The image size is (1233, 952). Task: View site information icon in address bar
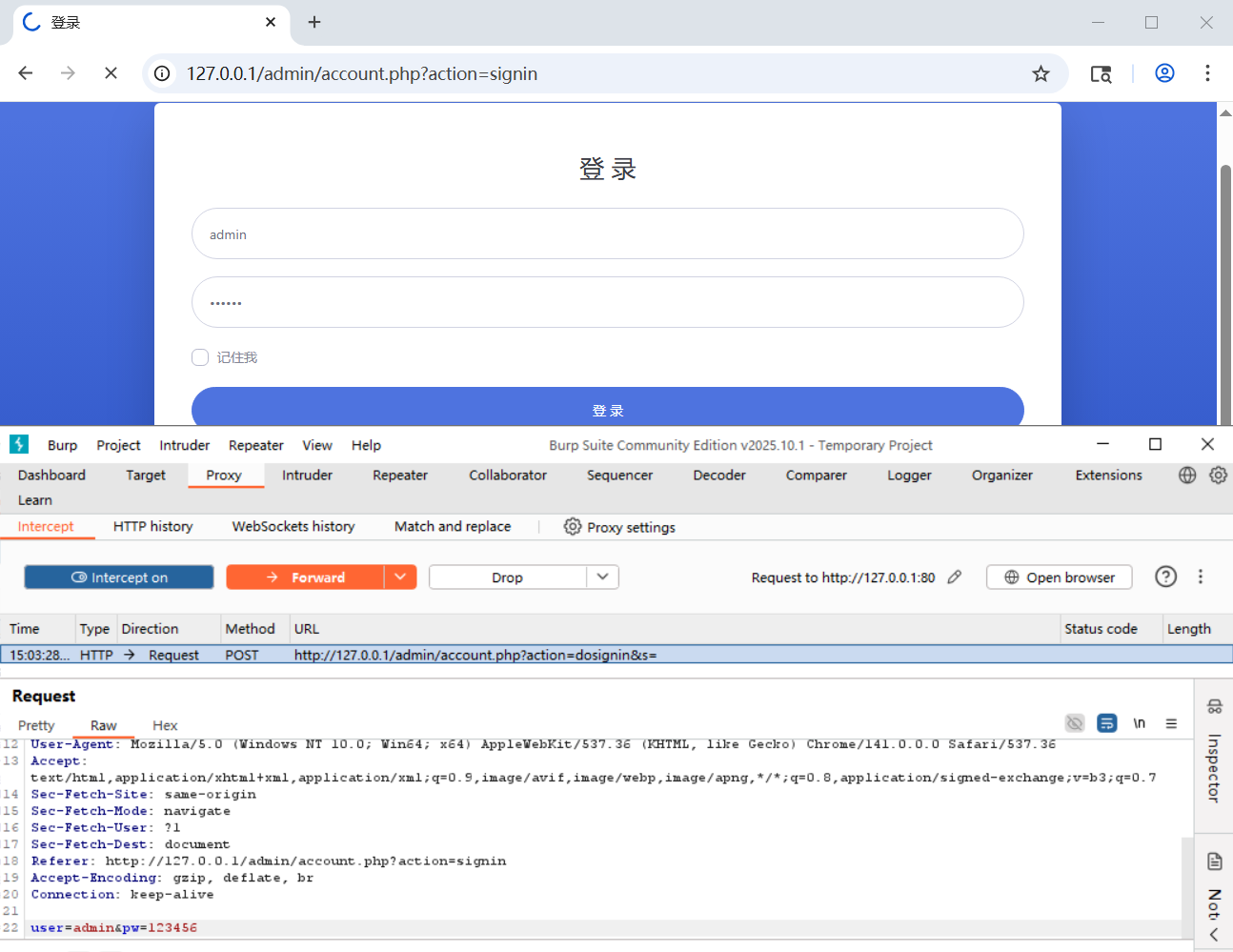pos(163,73)
